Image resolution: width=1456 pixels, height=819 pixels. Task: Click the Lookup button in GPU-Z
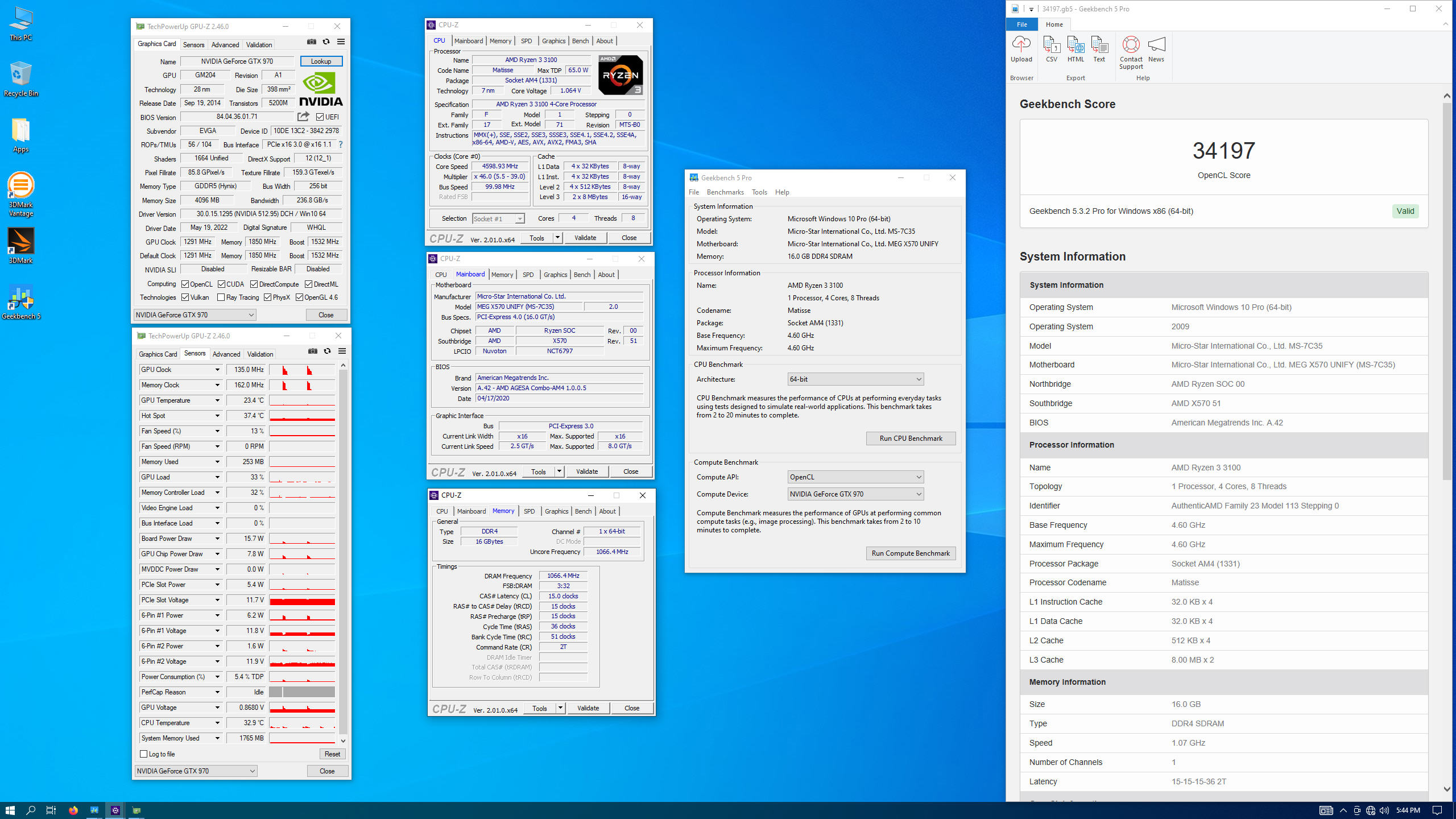[x=321, y=61]
